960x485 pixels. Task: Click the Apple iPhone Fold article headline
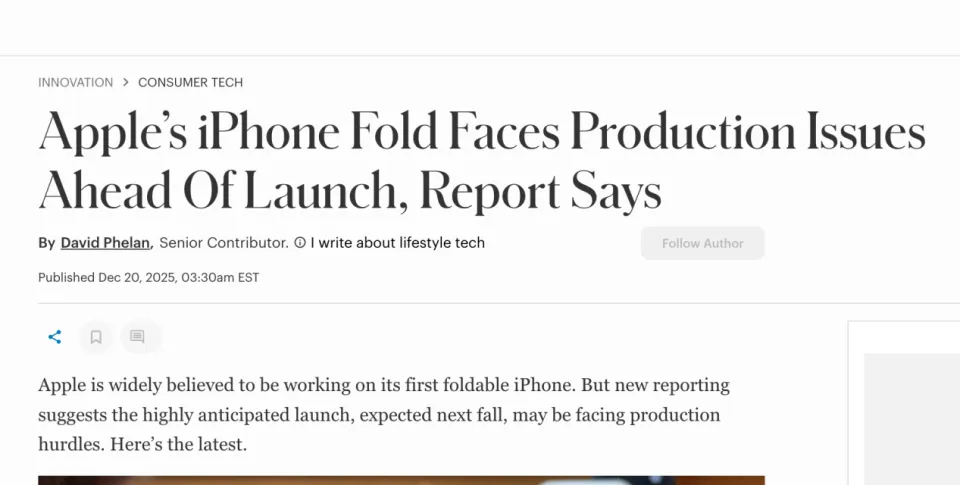click(480, 160)
